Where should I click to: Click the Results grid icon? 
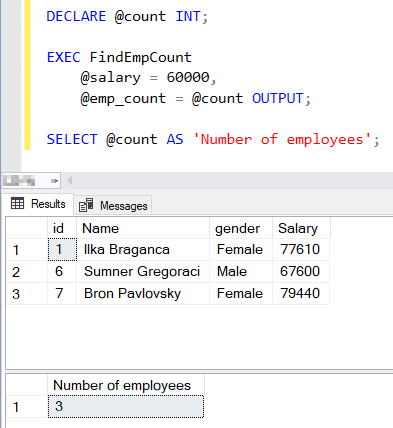[17, 203]
